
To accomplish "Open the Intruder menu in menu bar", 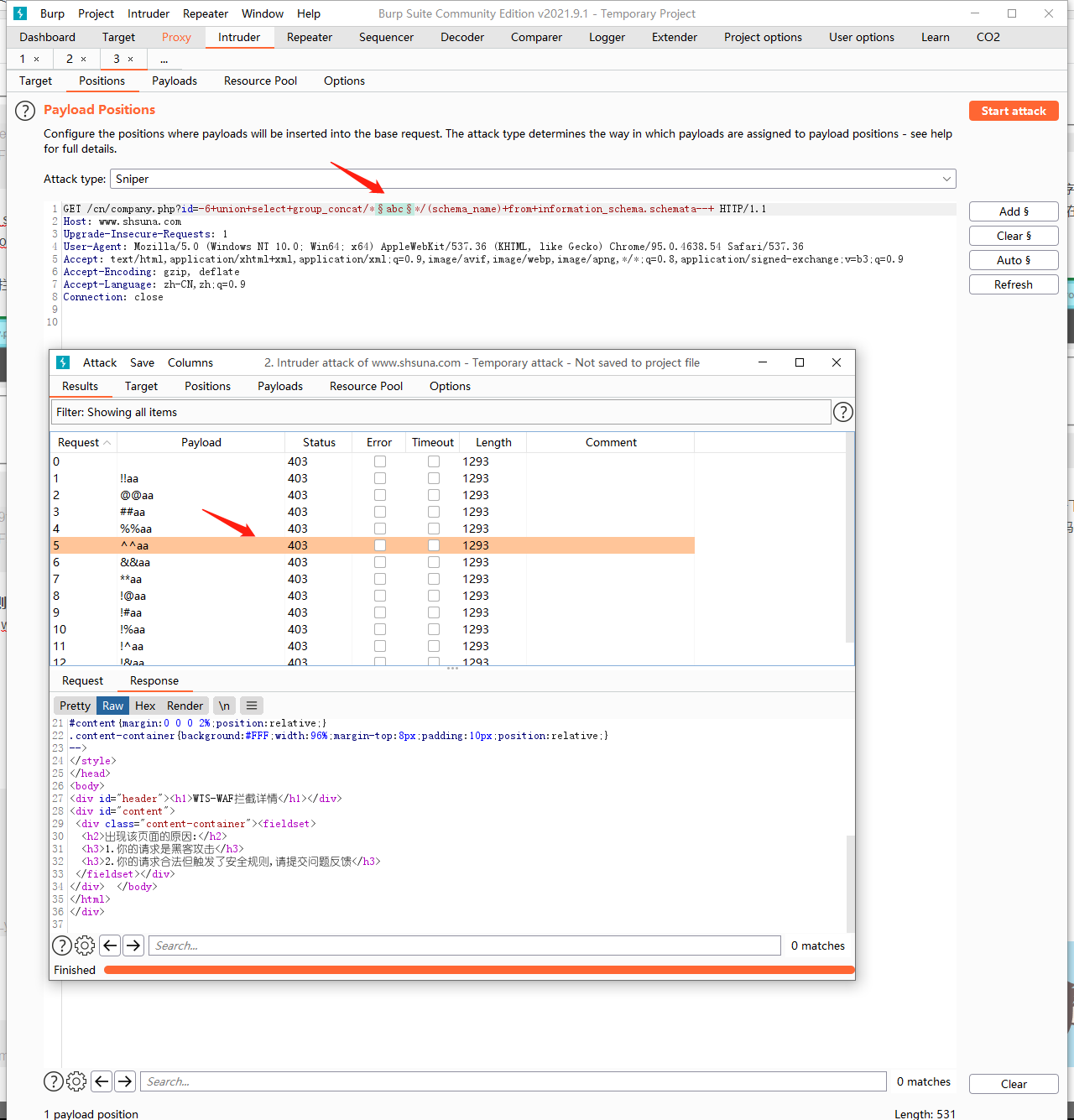I will (149, 13).
